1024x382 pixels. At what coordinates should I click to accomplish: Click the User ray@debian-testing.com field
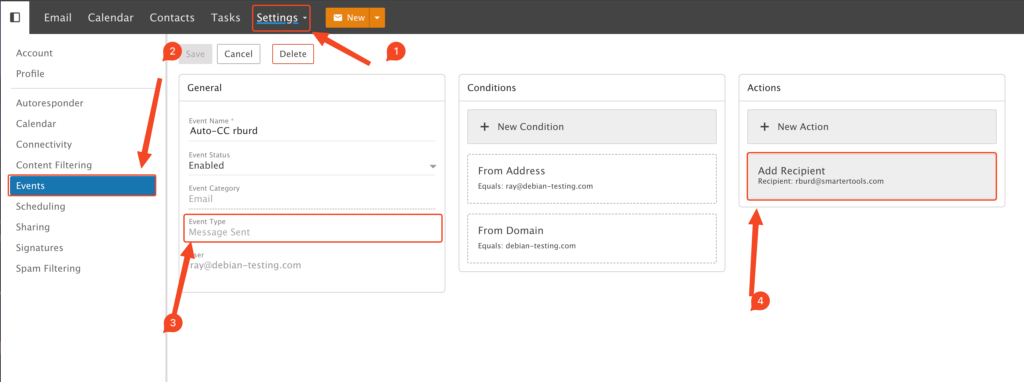tap(312, 261)
